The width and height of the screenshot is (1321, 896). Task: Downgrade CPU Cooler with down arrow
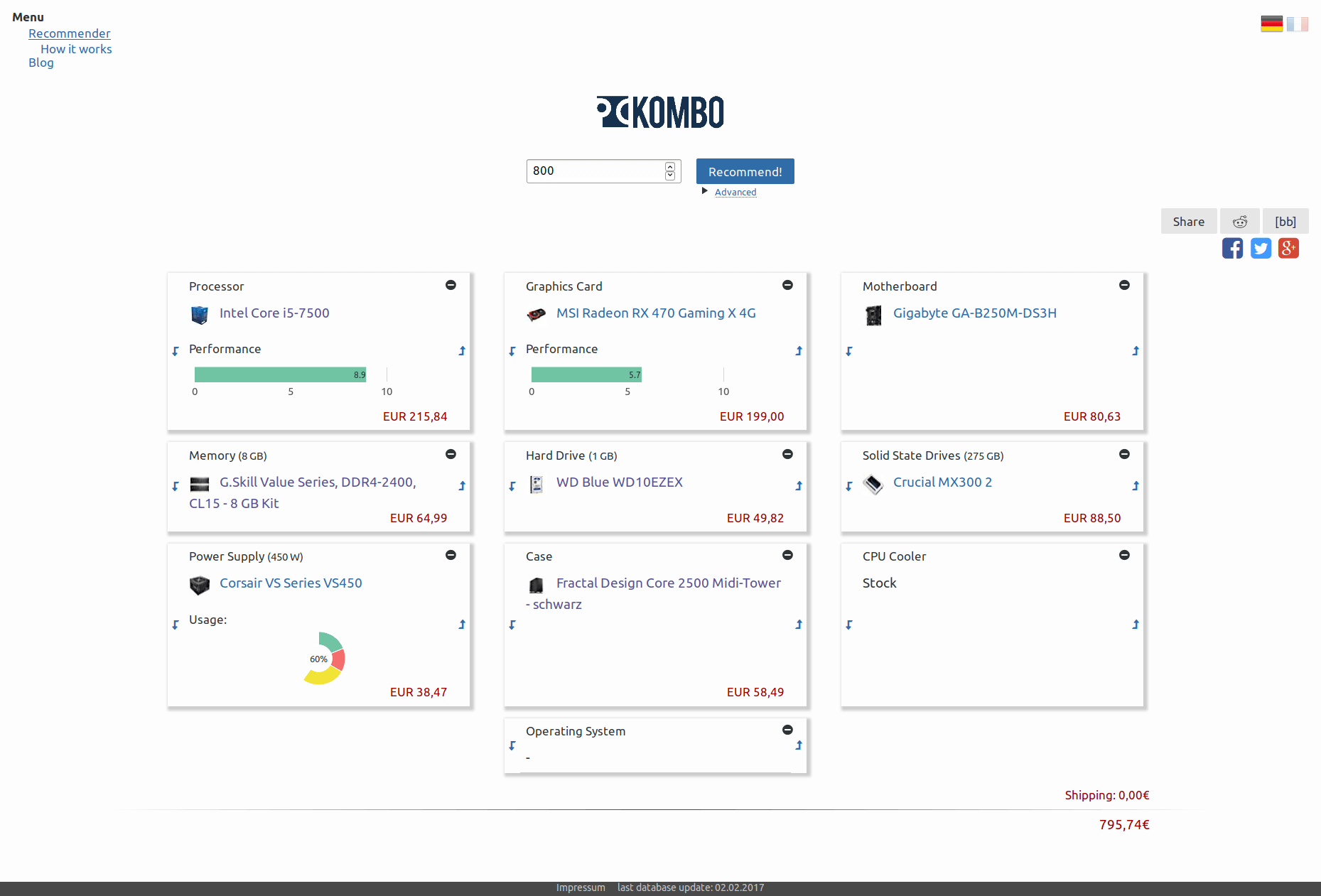pyautogui.click(x=849, y=625)
